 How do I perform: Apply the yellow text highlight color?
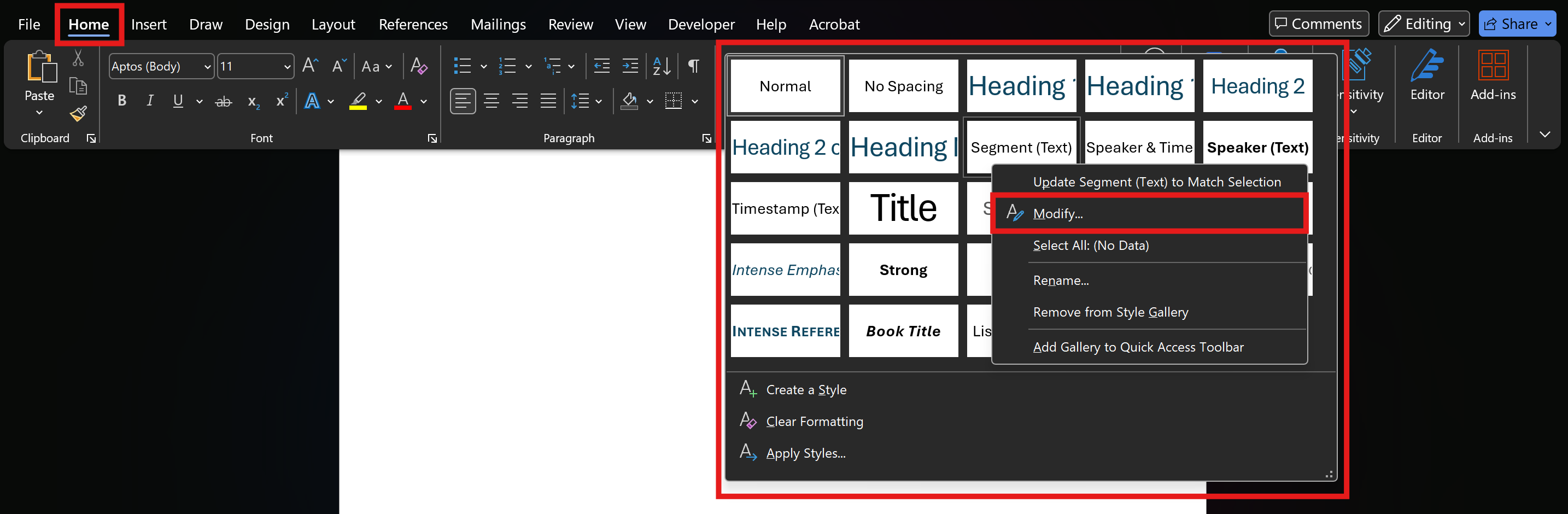[x=358, y=101]
